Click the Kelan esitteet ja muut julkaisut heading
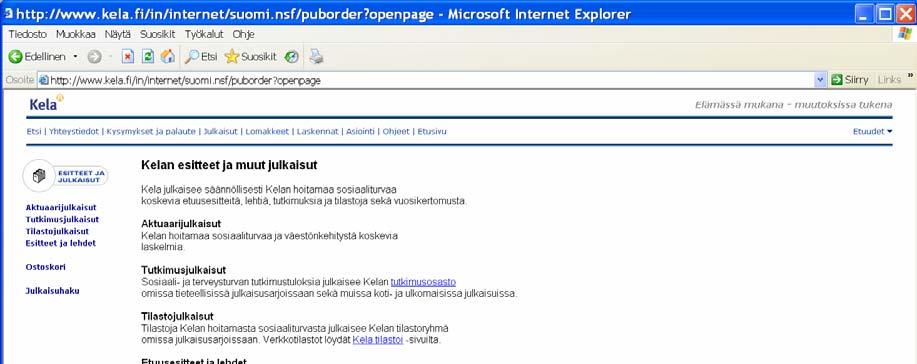Viewport: 917px width, 364px height. [x=229, y=165]
